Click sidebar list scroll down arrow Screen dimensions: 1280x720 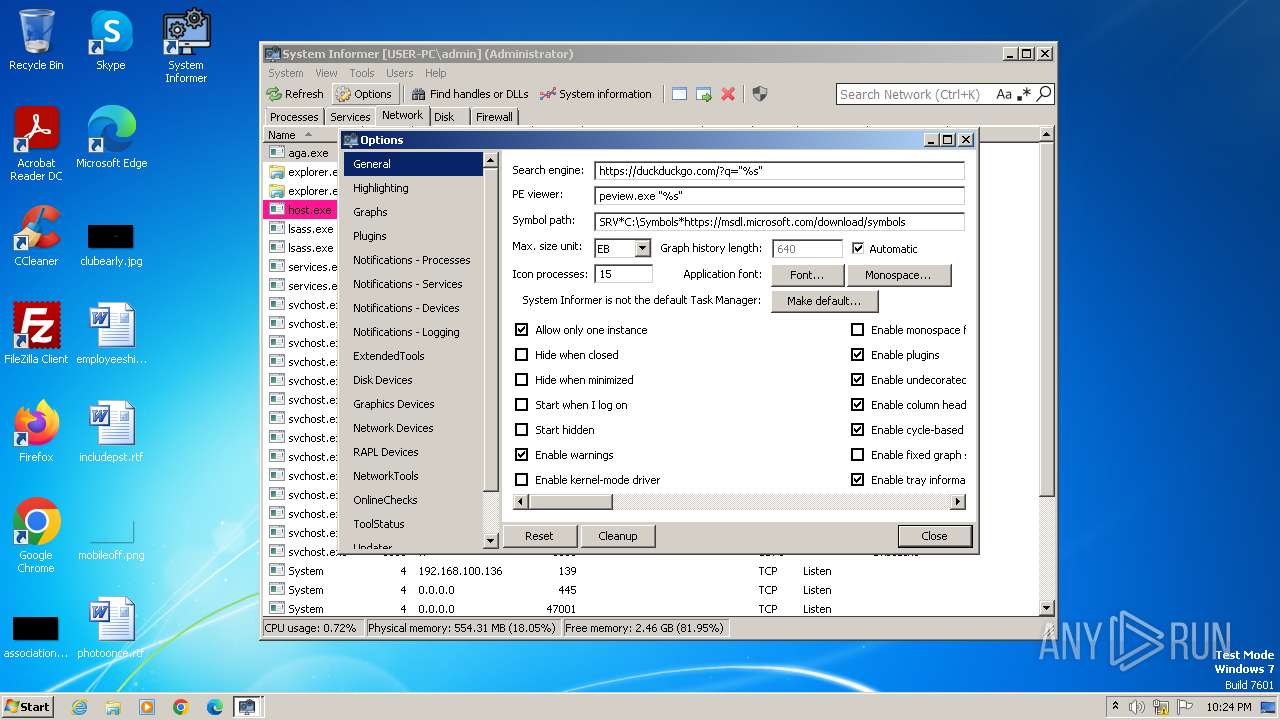[x=490, y=540]
